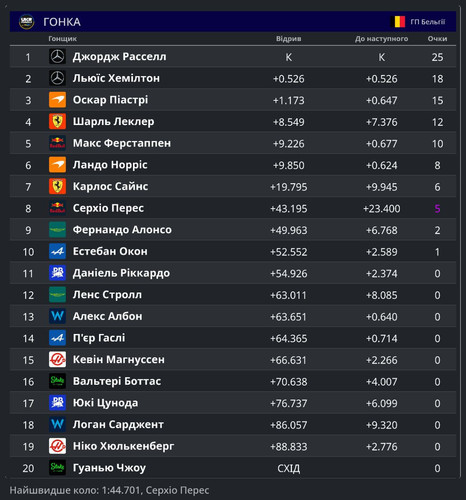The image size is (466, 500).
Task: Click the round series logo beside ГОНКА
Action: click(x=26, y=22)
